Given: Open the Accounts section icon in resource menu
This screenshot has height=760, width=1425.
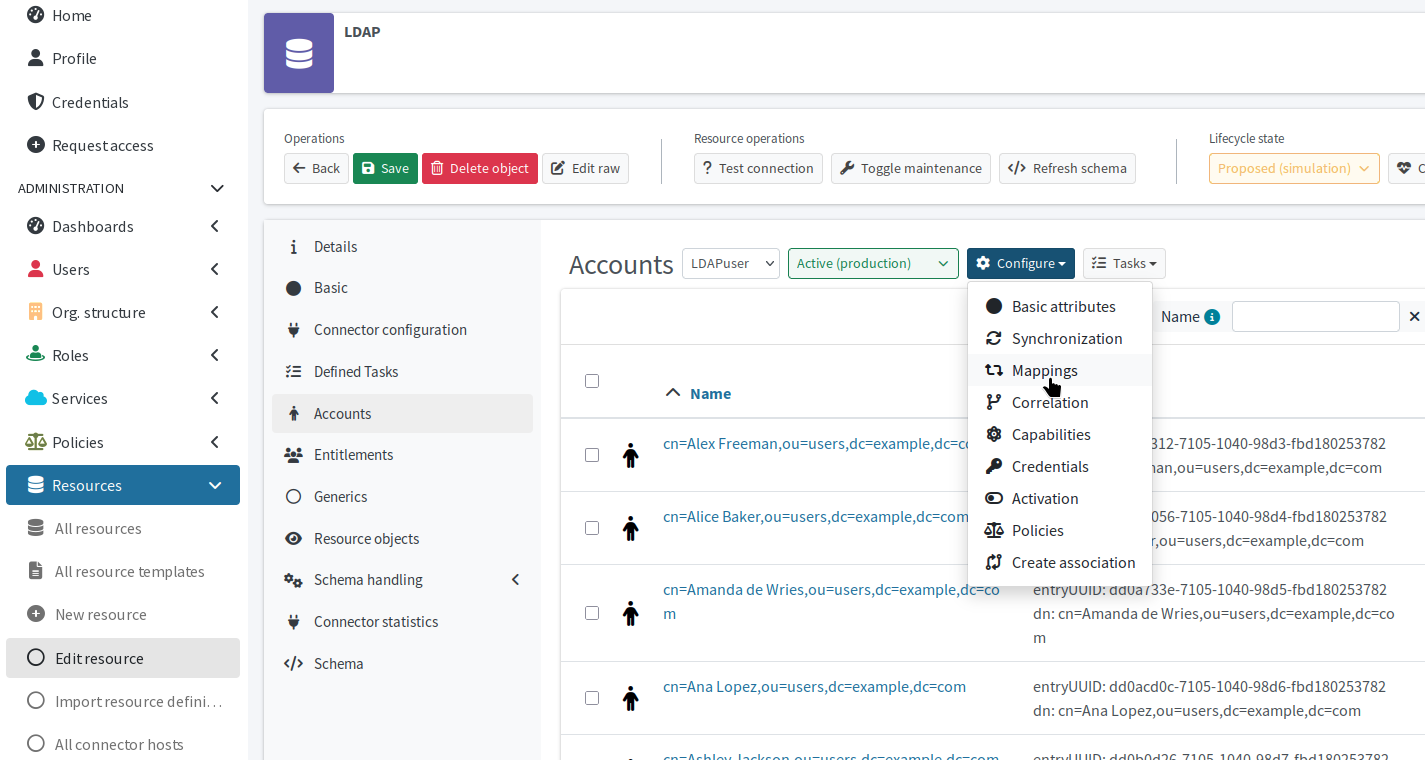Looking at the screenshot, I should pos(294,413).
